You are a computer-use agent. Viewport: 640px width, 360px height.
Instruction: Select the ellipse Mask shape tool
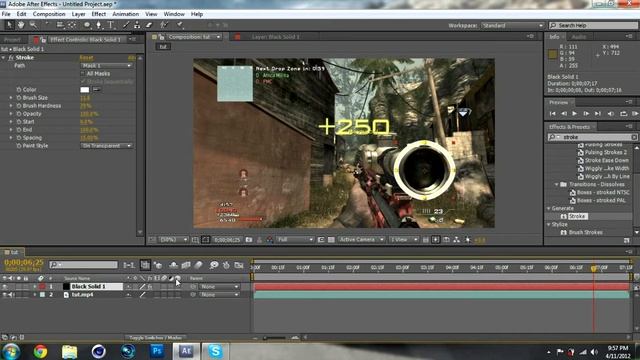coord(87,25)
